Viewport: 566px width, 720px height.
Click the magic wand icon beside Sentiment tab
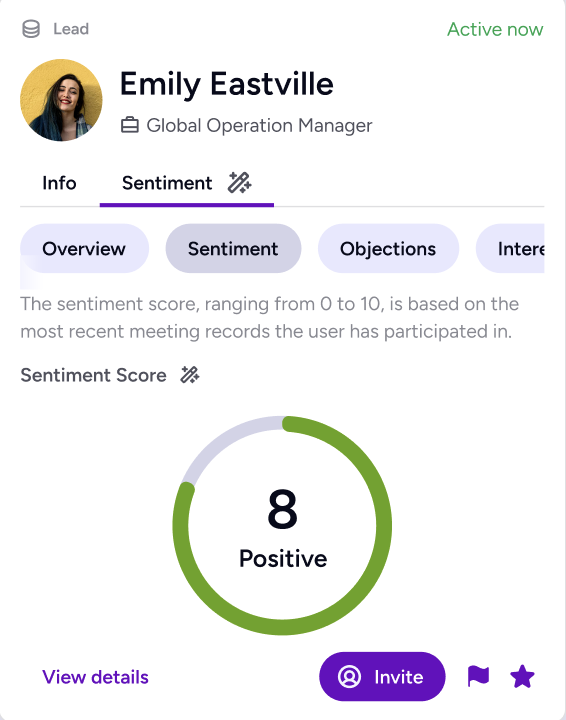[x=240, y=183]
